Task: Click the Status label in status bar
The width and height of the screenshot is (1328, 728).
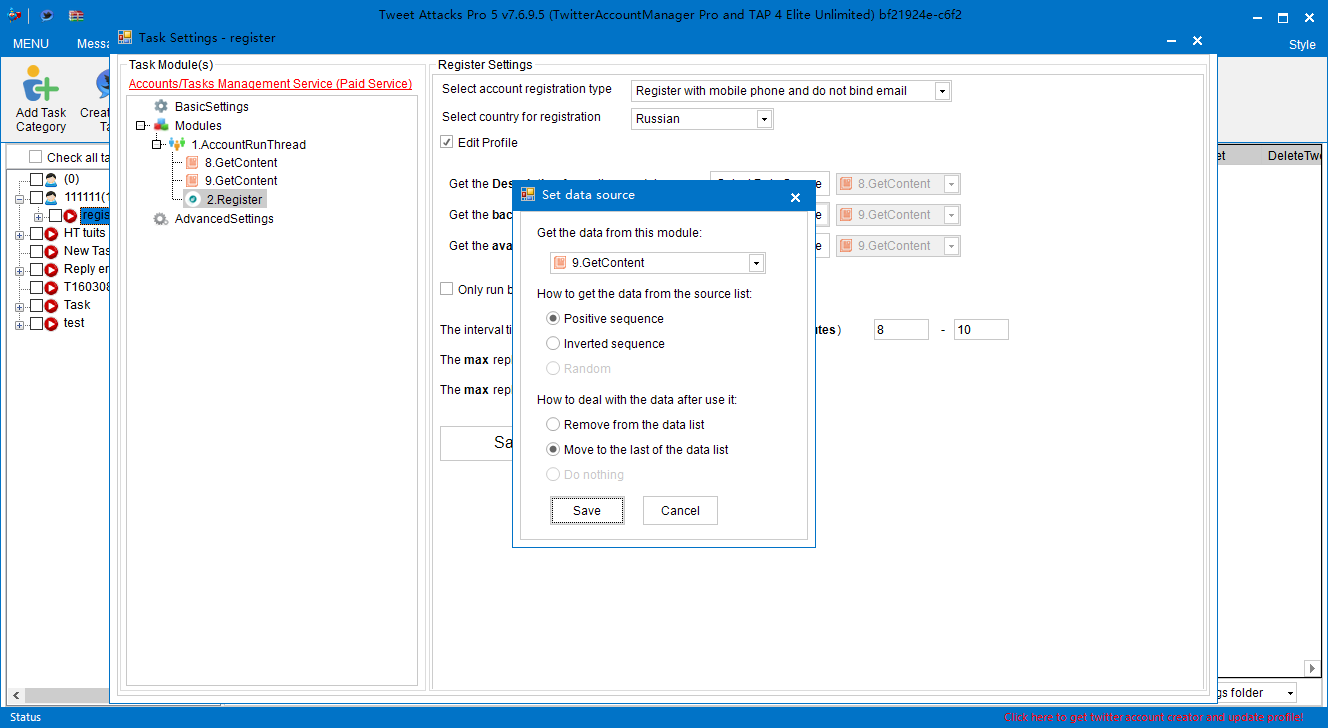Action: (x=25, y=717)
